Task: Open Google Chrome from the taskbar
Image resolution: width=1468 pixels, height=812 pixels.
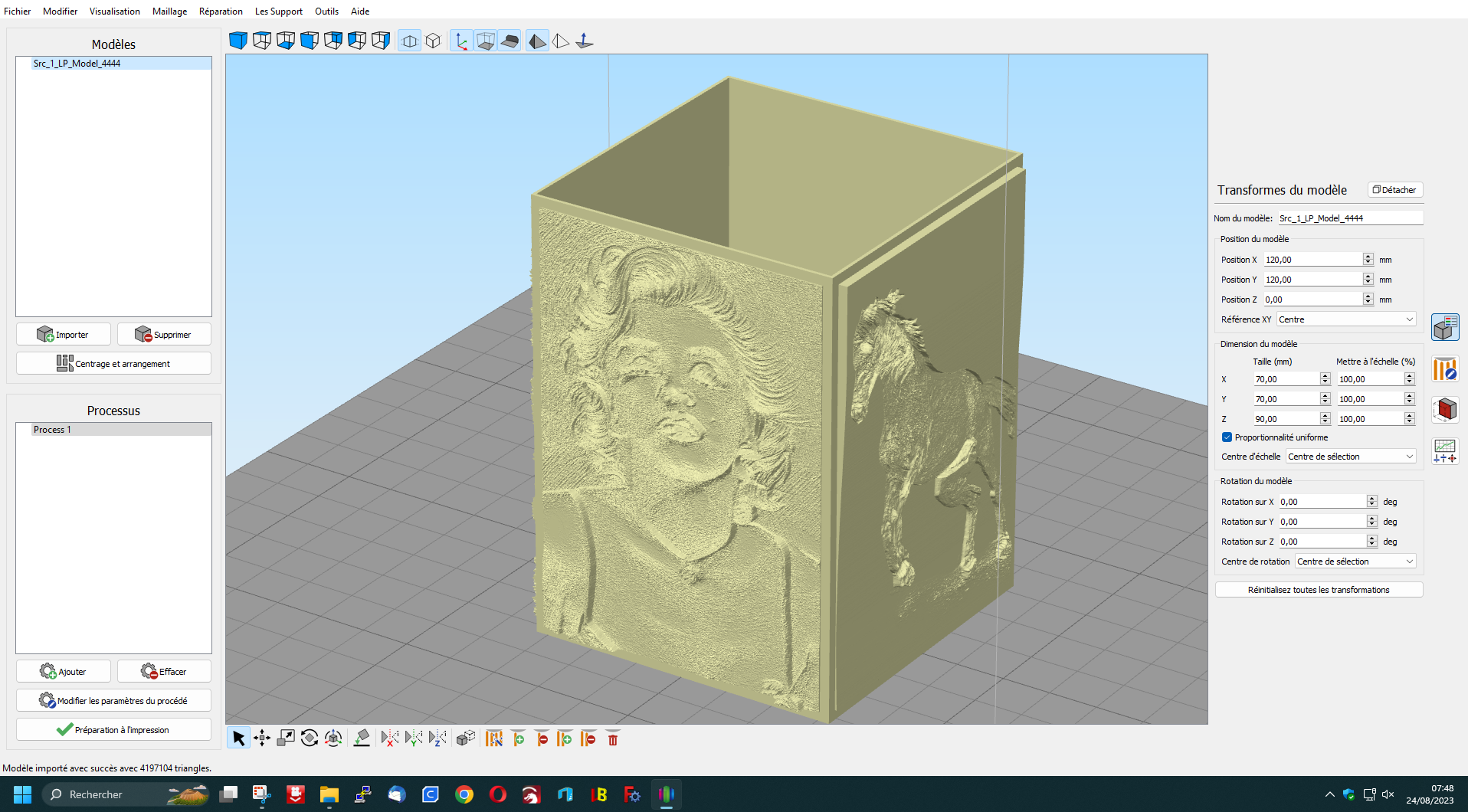Action: (464, 794)
